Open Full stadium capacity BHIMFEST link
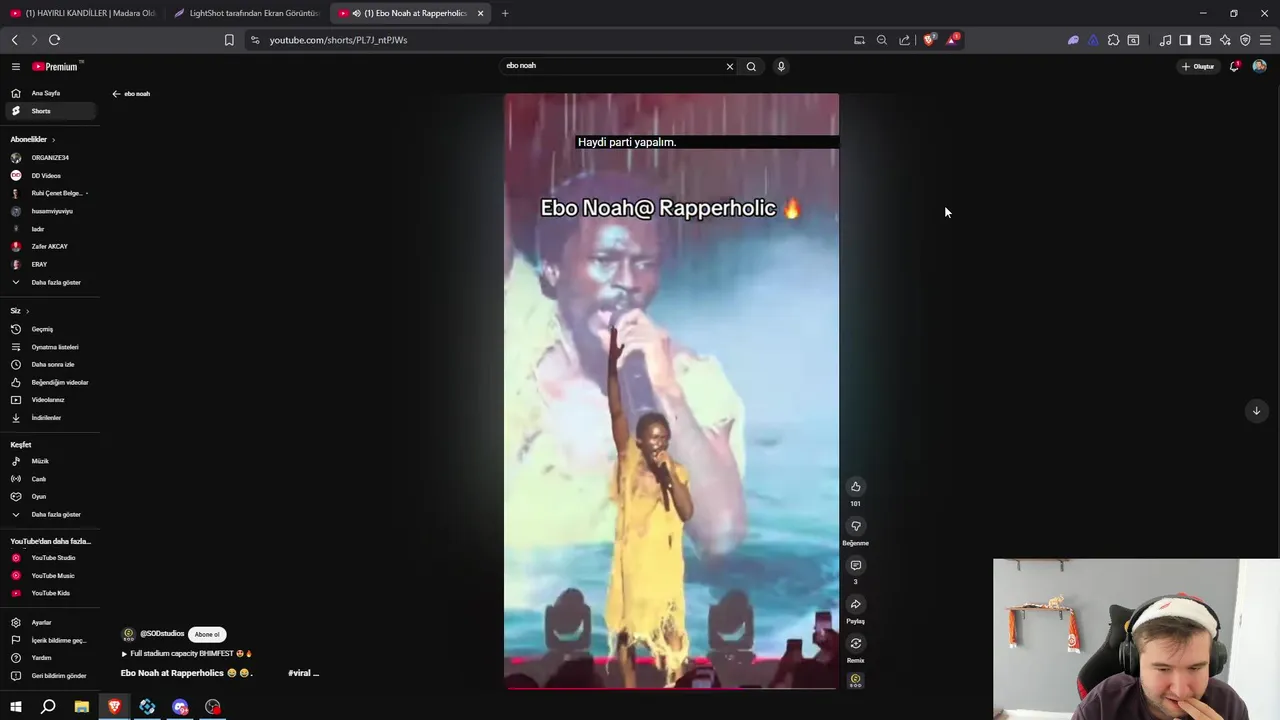 (x=187, y=654)
